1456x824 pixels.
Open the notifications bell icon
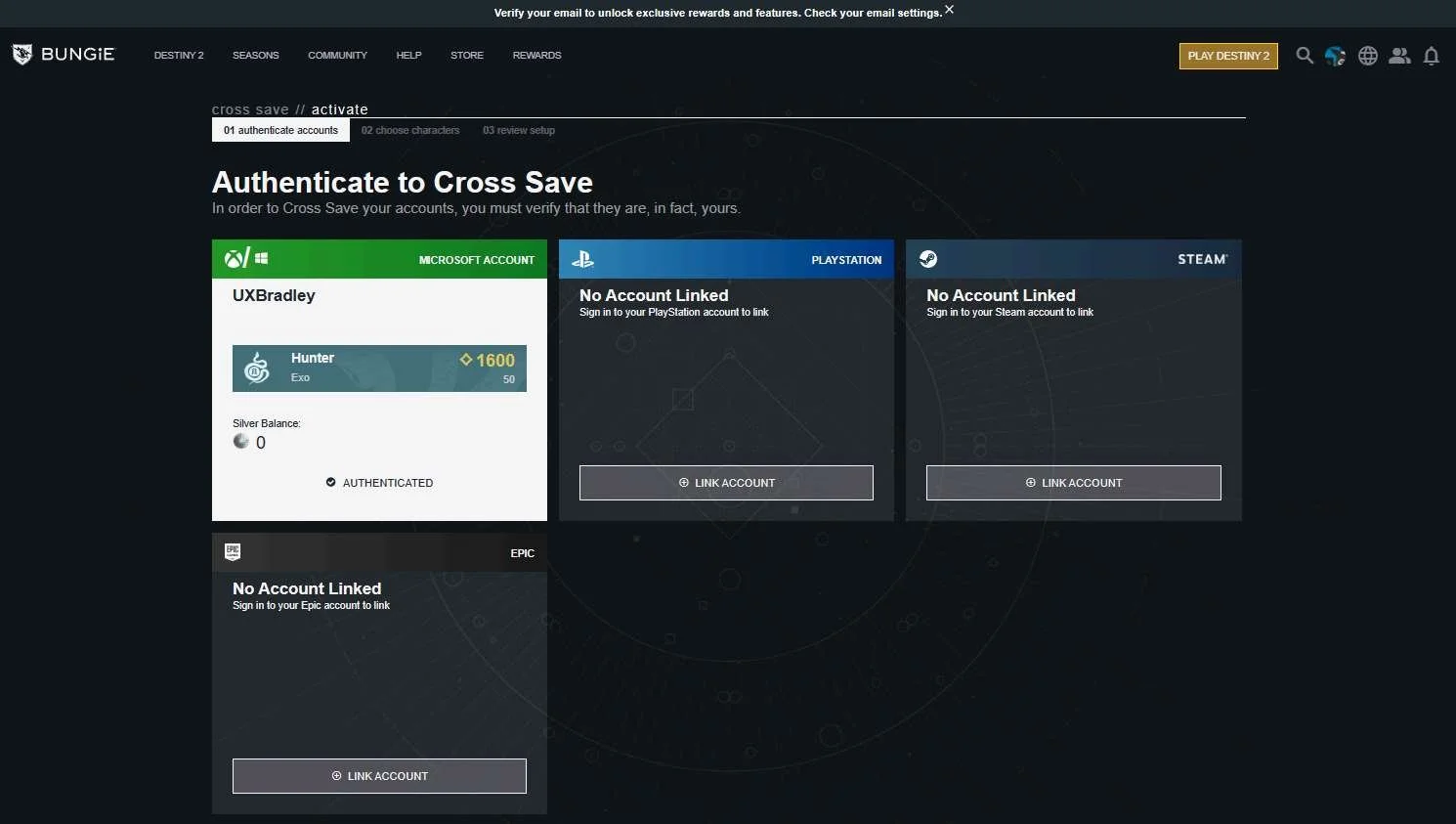pos(1432,56)
